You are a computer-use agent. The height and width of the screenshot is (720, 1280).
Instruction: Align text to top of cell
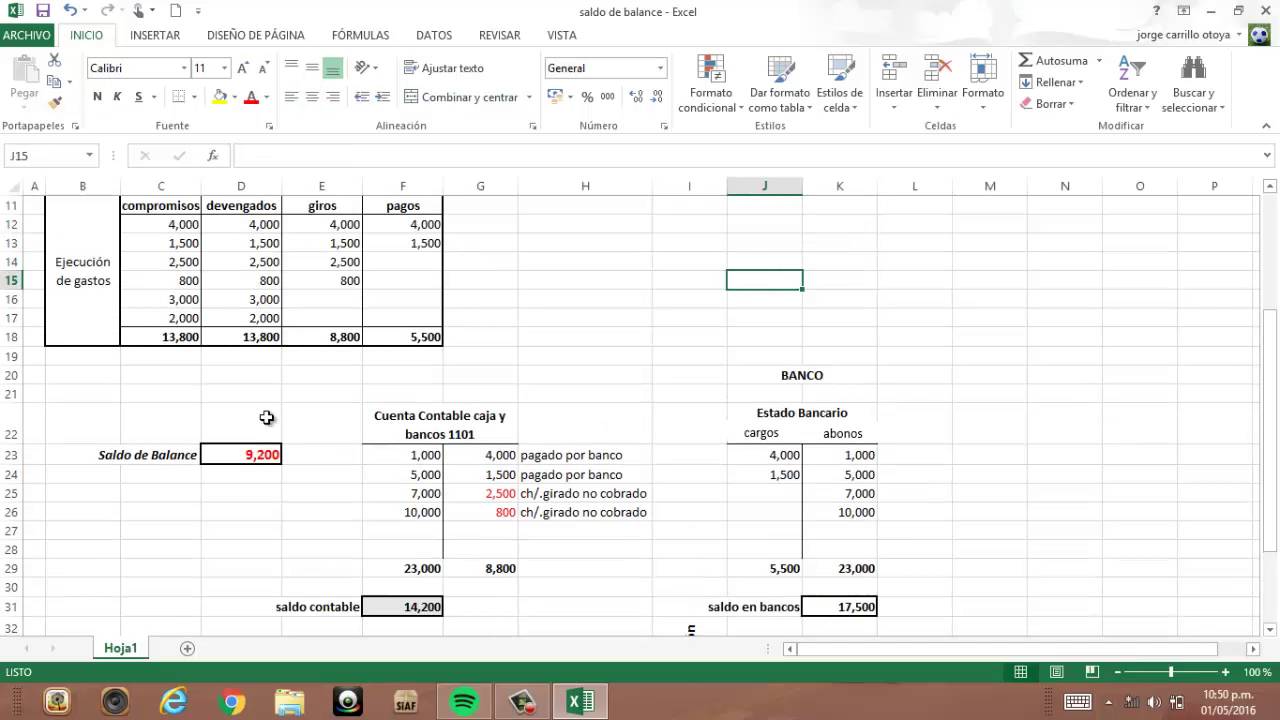click(291, 68)
